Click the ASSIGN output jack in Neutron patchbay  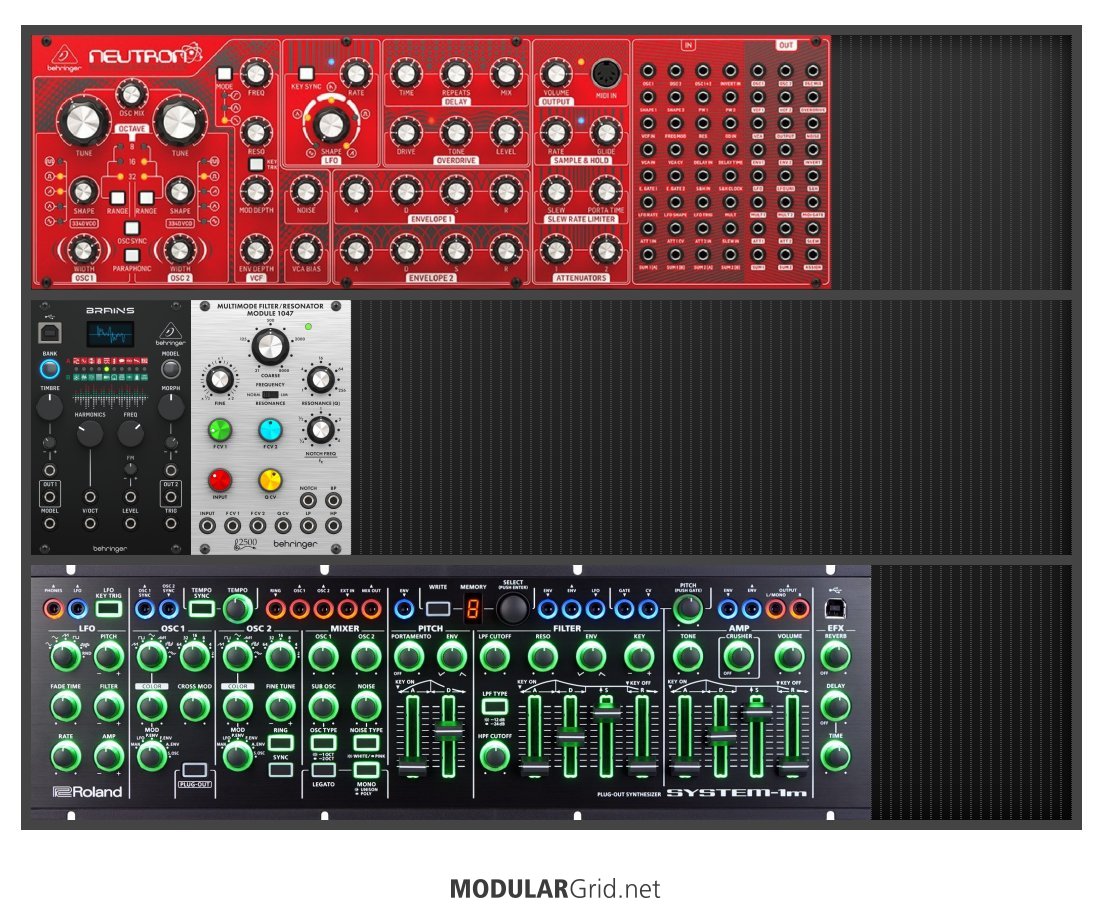813,255
